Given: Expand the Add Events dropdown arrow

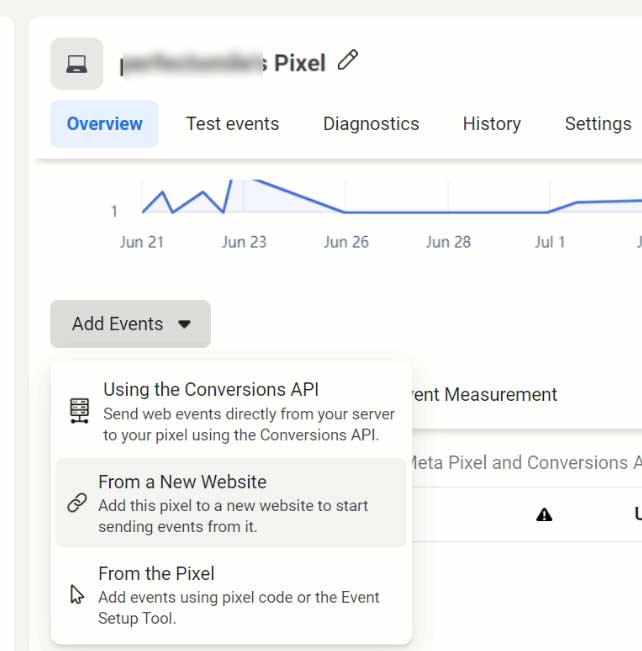Looking at the screenshot, I should (x=184, y=324).
